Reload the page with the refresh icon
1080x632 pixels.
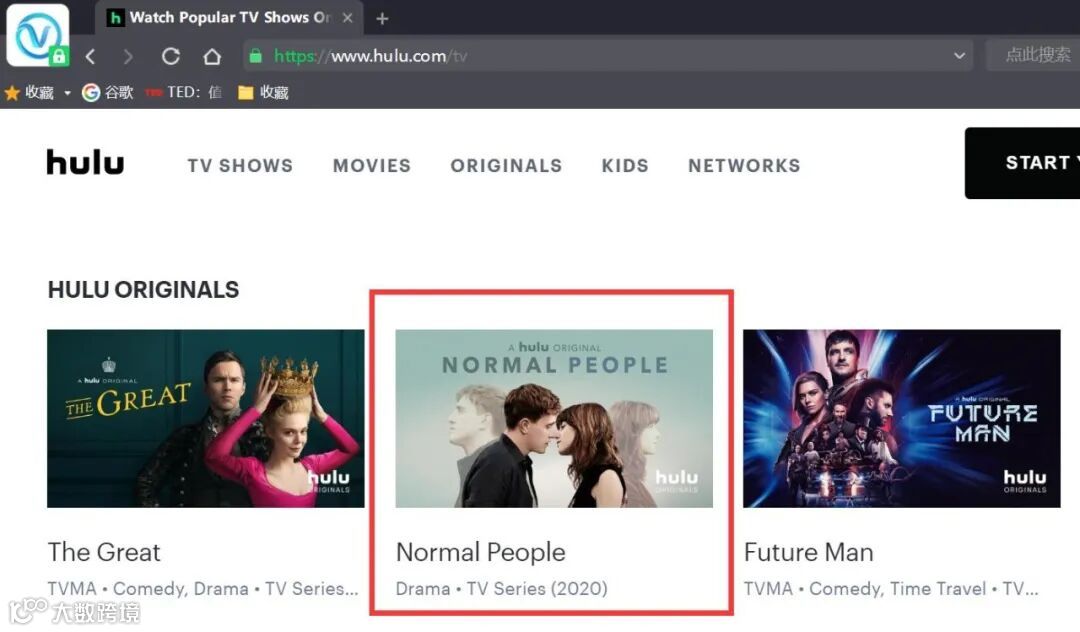point(171,56)
